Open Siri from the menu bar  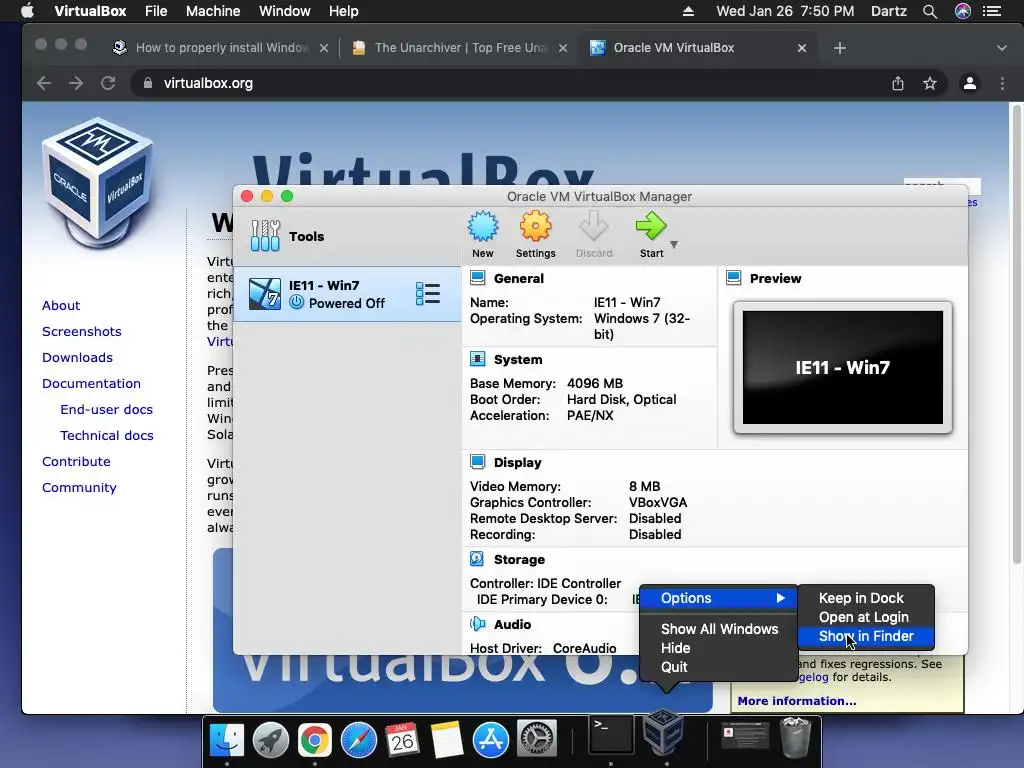tap(963, 11)
